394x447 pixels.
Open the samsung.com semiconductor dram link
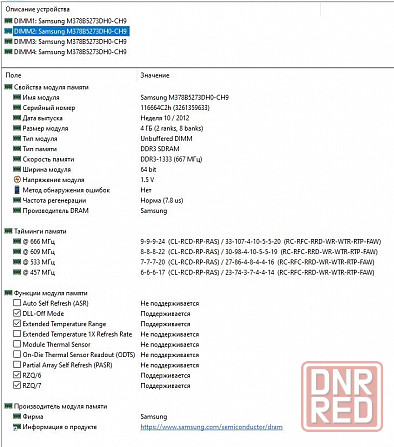[212, 427]
